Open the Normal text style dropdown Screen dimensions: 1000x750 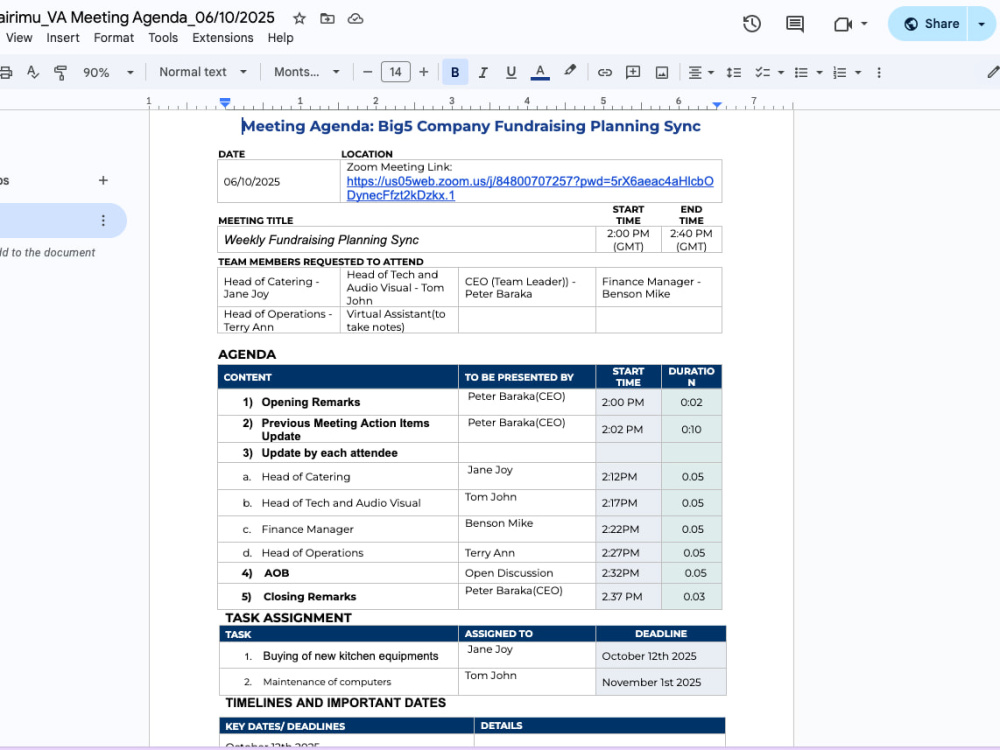(x=202, y=72)
